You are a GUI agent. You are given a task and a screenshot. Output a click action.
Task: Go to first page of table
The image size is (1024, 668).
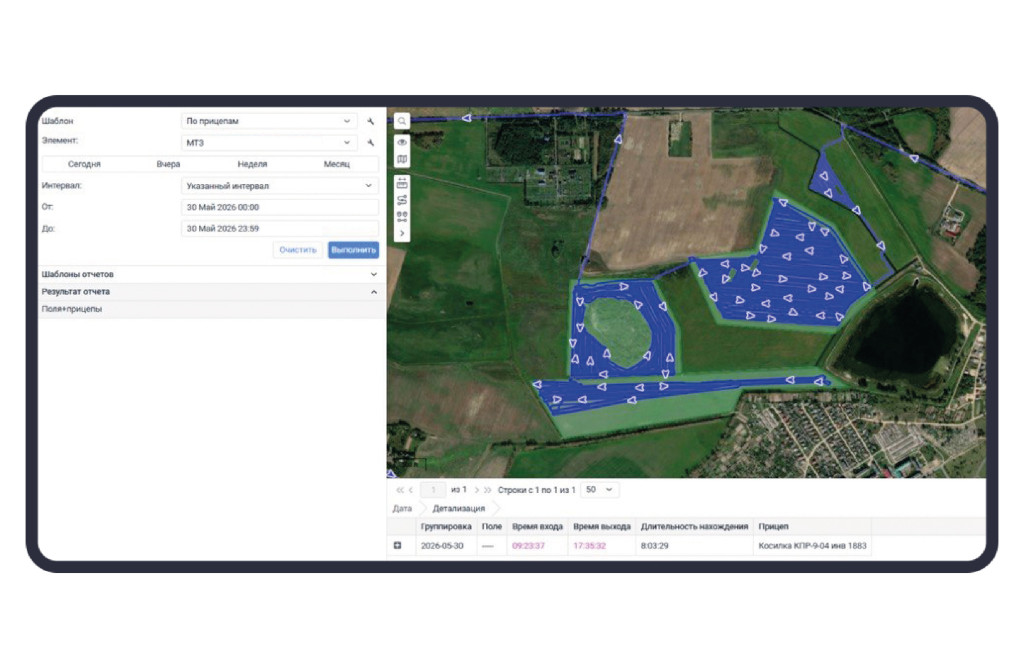pos(400,490)
